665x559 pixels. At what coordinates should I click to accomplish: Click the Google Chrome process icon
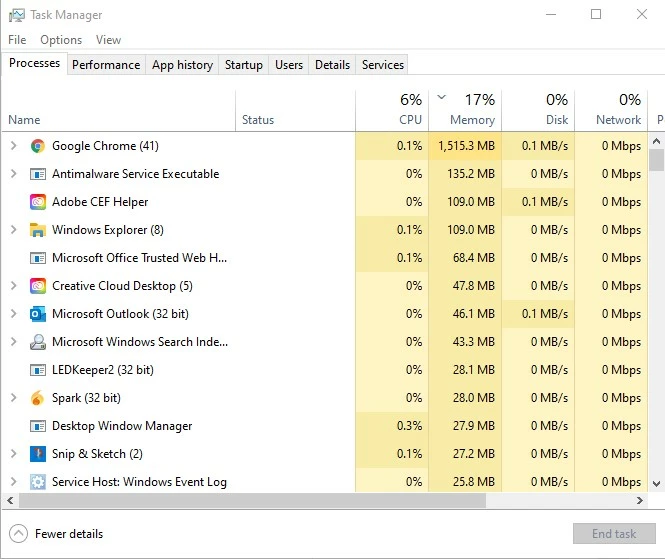click(38, 146)
